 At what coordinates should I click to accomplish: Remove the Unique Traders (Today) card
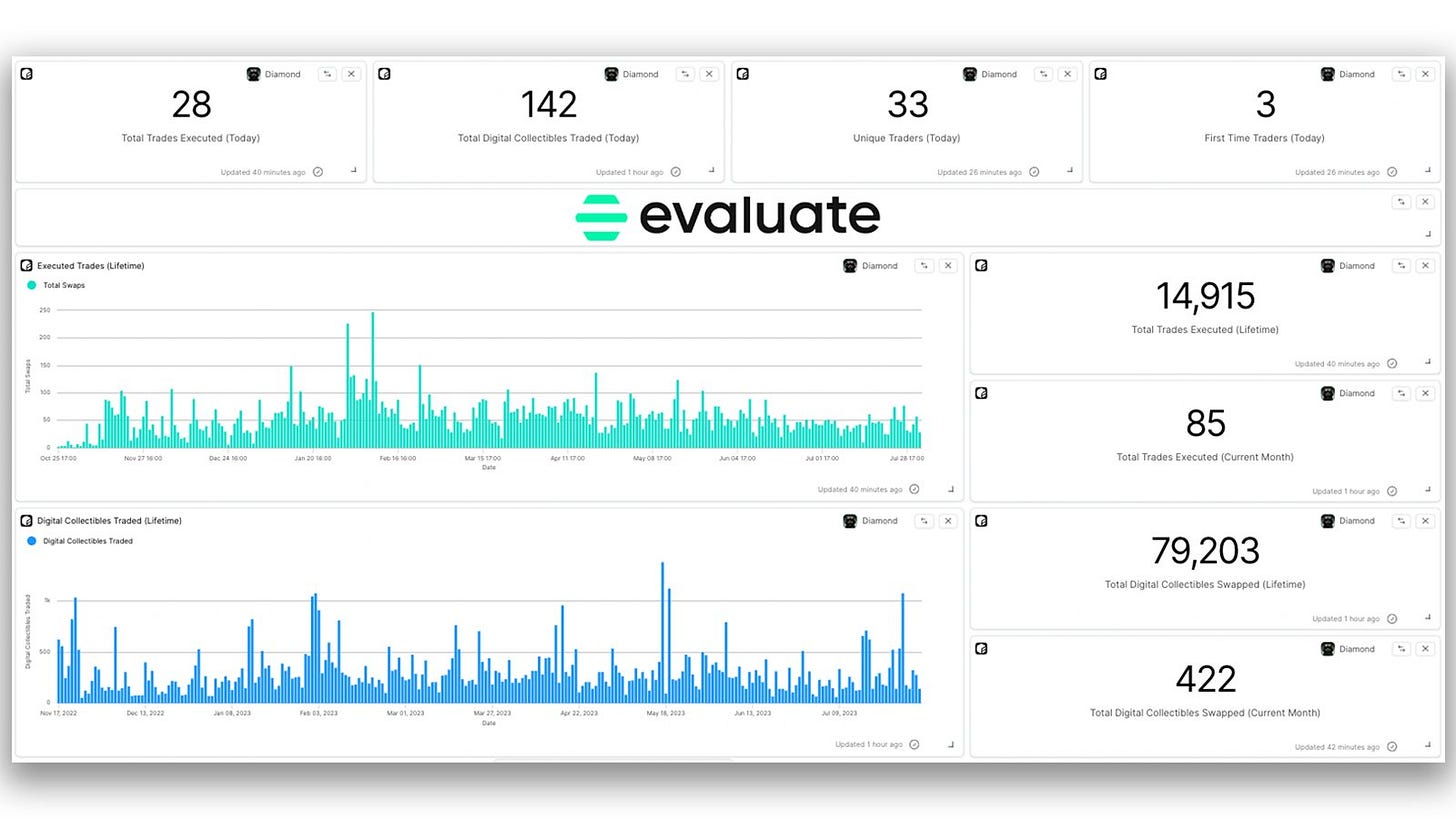coord(1067,74)
